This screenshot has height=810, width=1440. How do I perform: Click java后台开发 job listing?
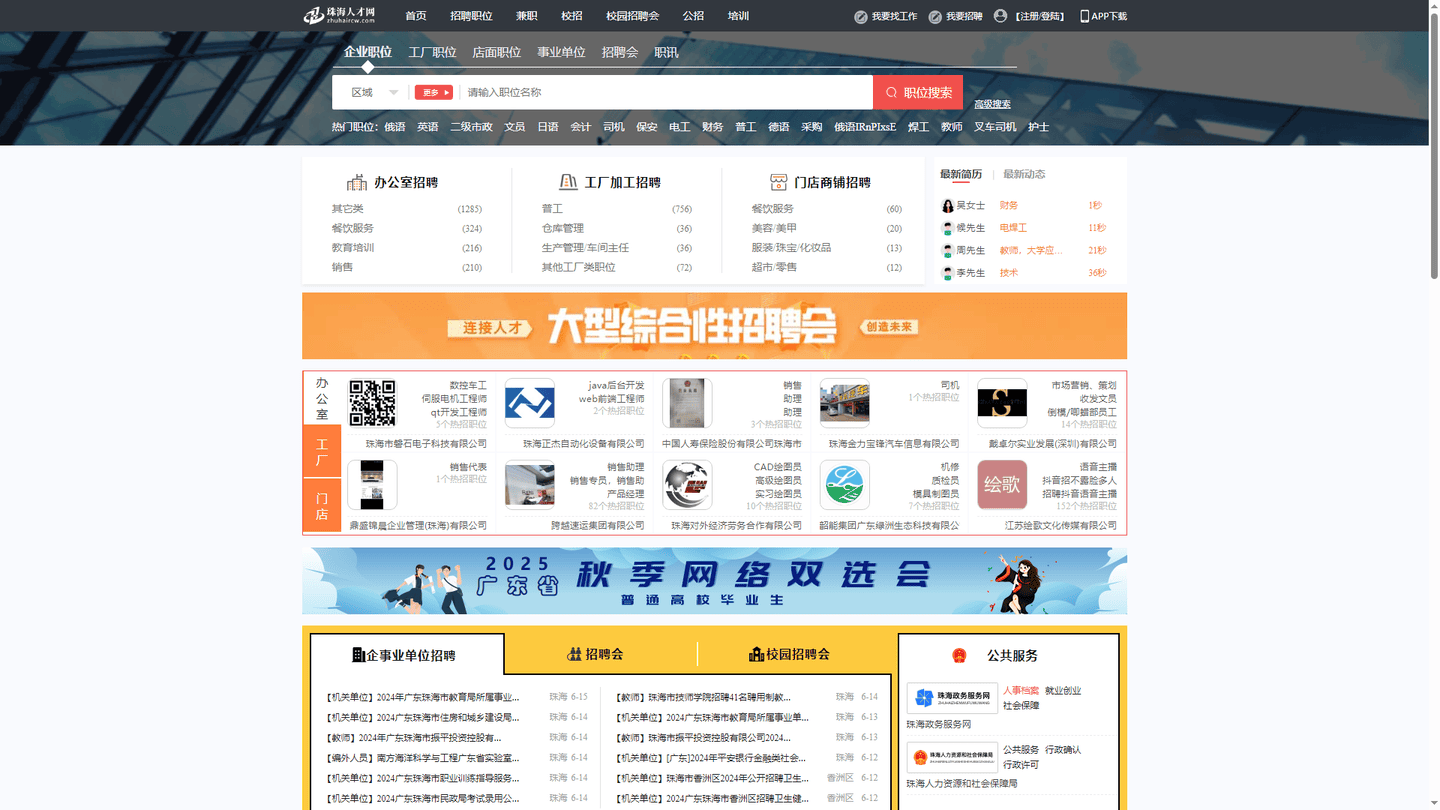[x=616, y=385]
